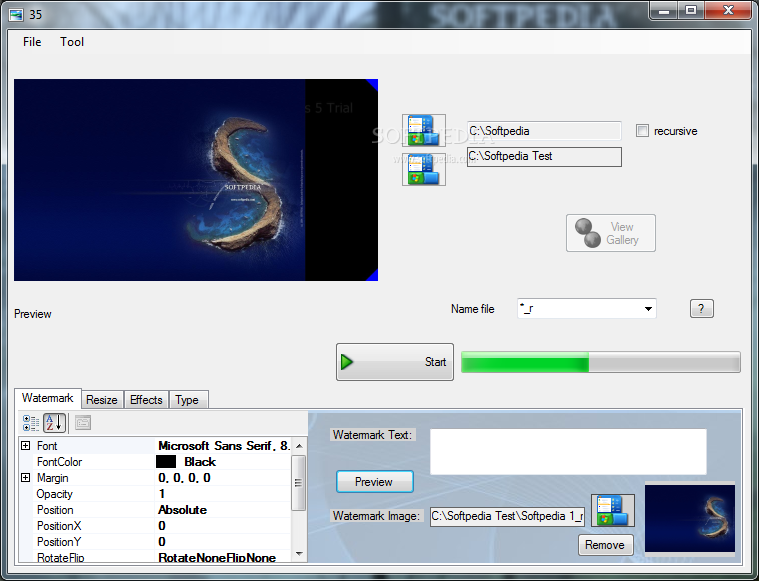Click the large image preview
This screenshot has height=581, width=759.
click(196, 180)
